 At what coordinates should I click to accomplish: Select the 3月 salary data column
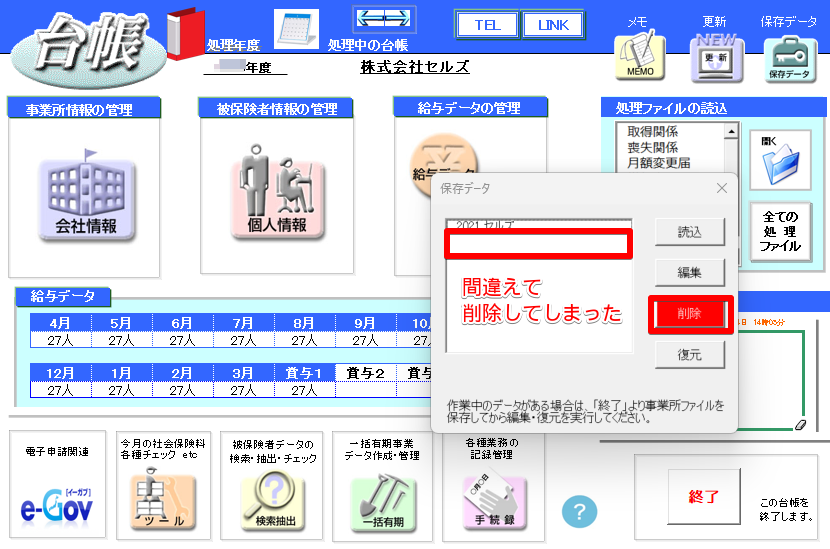coord(243,373)
